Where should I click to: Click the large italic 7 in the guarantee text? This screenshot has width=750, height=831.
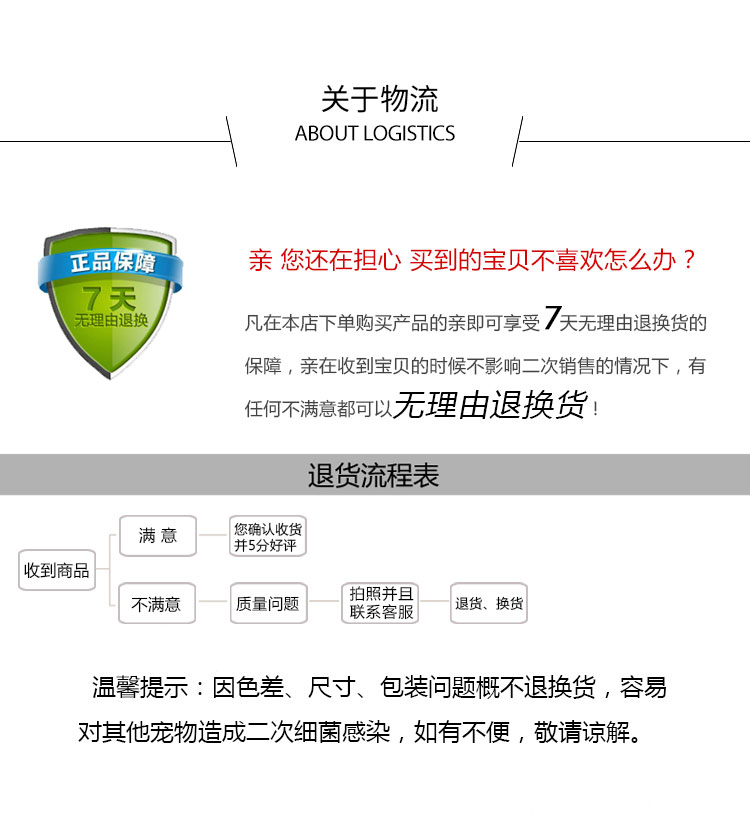point(551,317)
